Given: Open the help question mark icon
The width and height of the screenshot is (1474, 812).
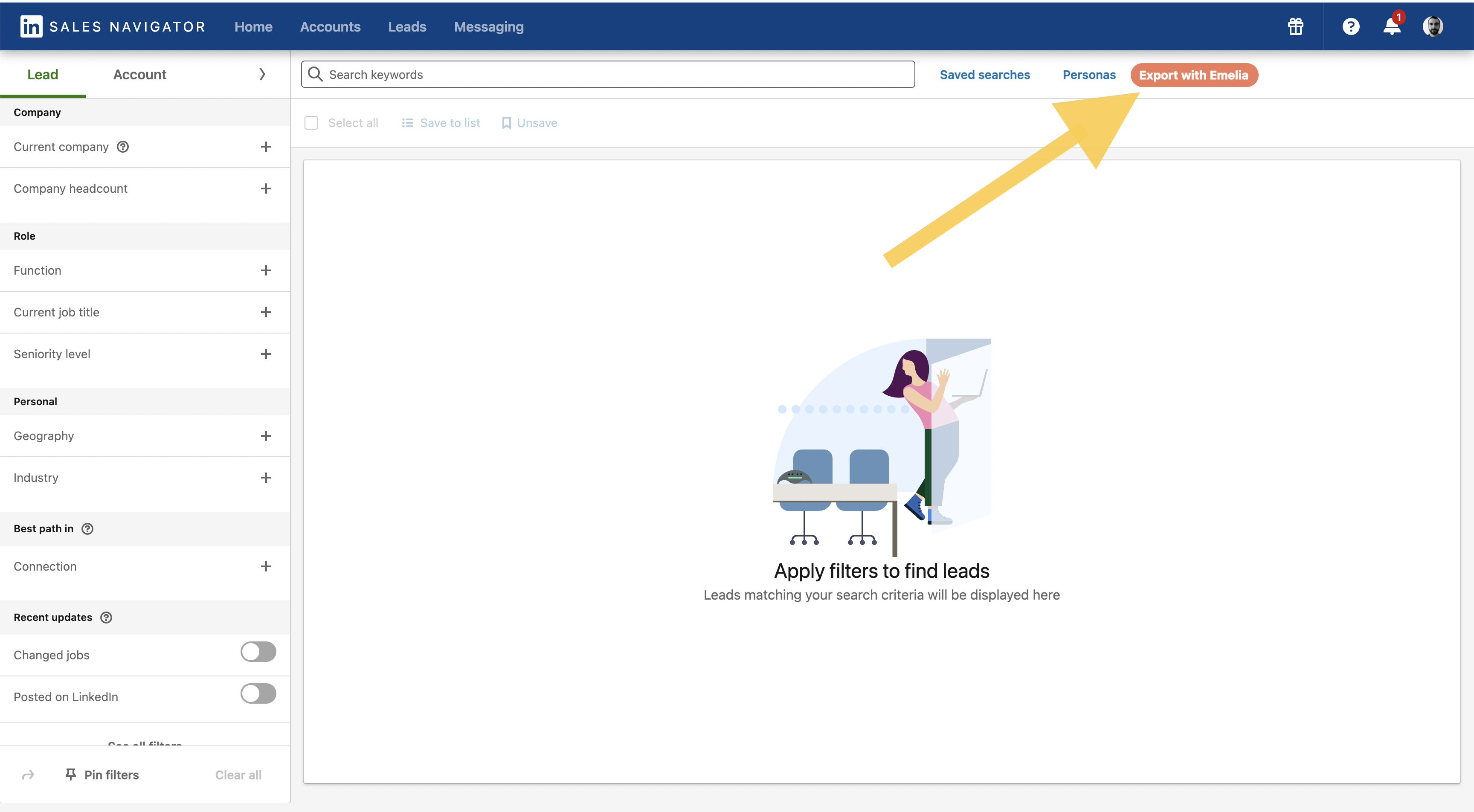Looking at the screenshot, I should point(1350,26).
